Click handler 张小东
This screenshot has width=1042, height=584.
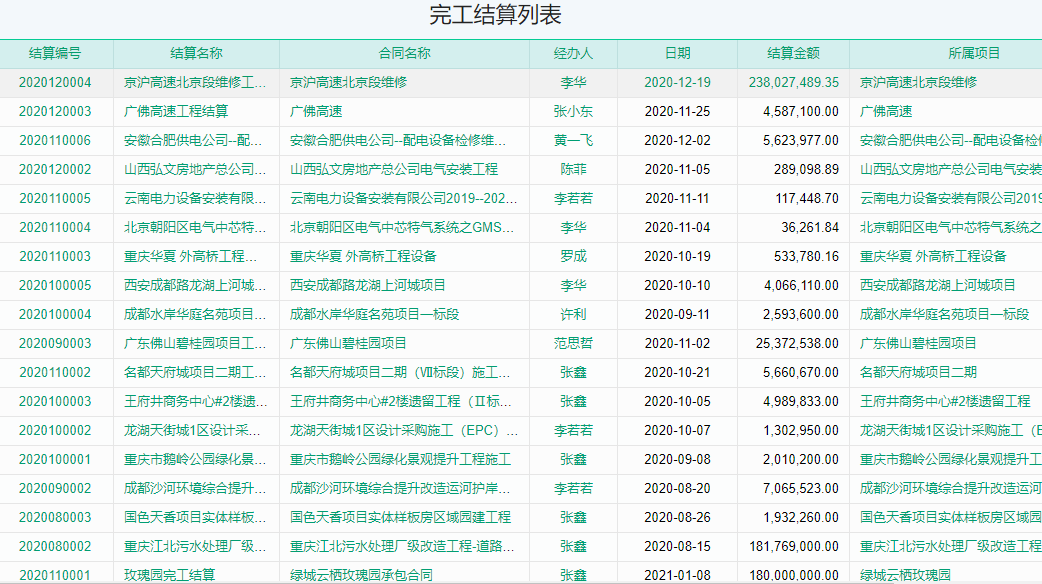(x=573, y=112)
